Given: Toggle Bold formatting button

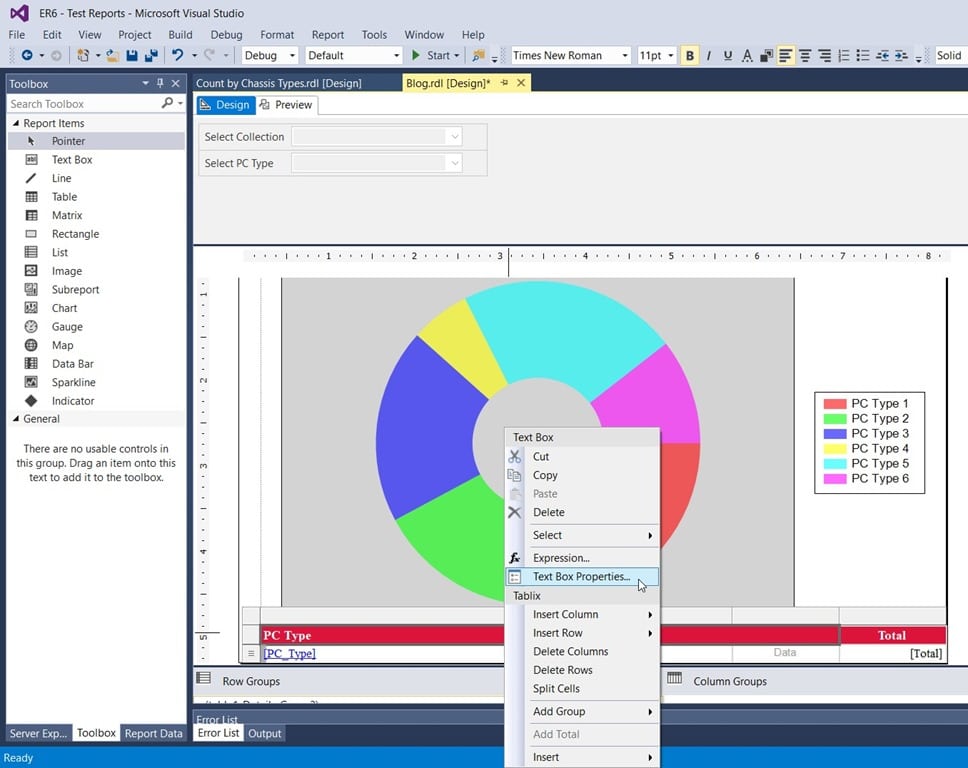Looking at the screenshot, I should (x=690, y=56).
